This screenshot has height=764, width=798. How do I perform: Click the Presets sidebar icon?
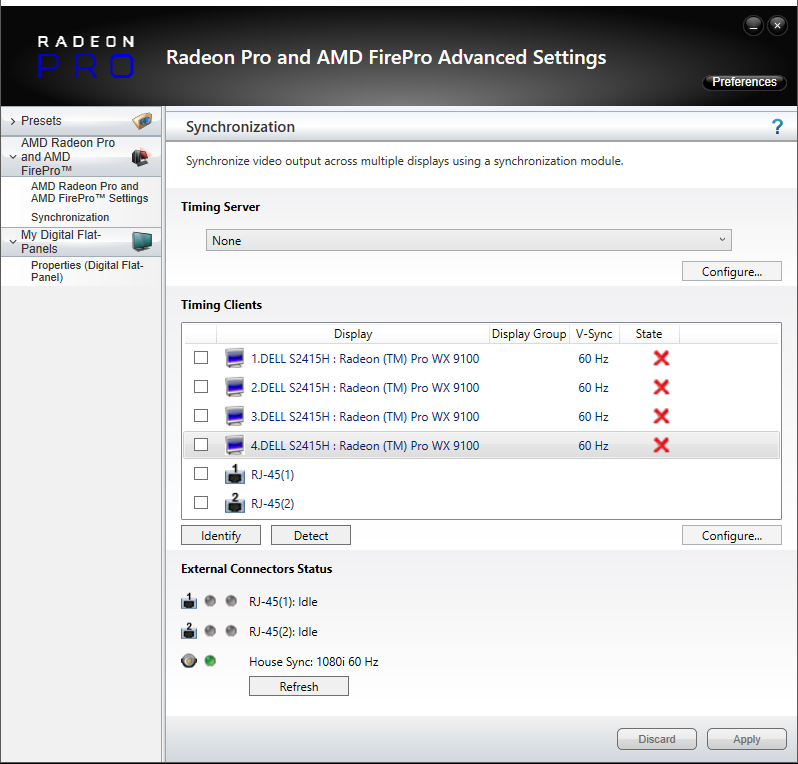(x=143, y=121)
